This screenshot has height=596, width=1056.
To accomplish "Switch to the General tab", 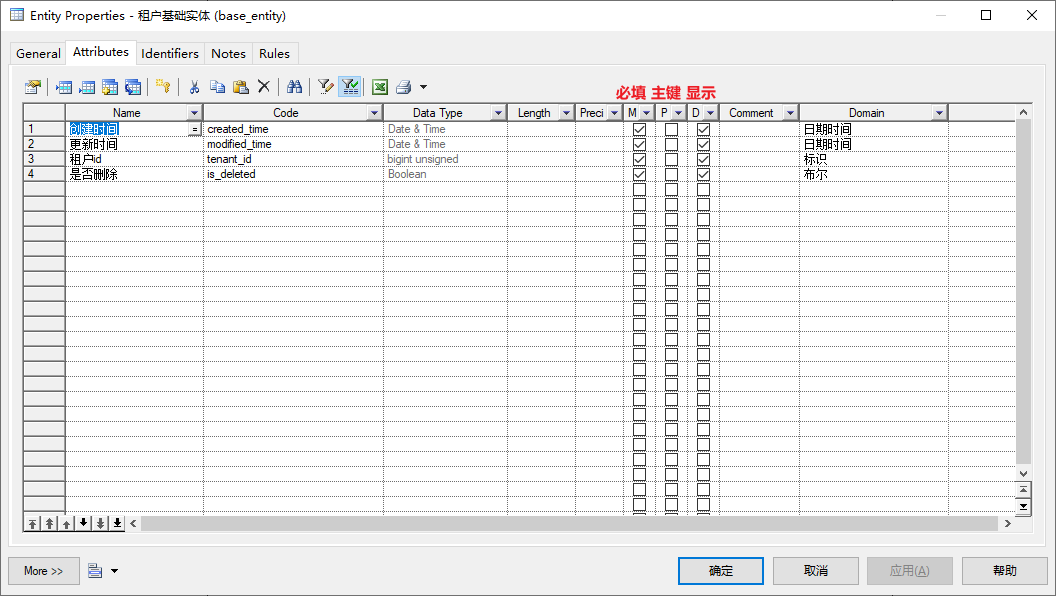I will point(38,53).
